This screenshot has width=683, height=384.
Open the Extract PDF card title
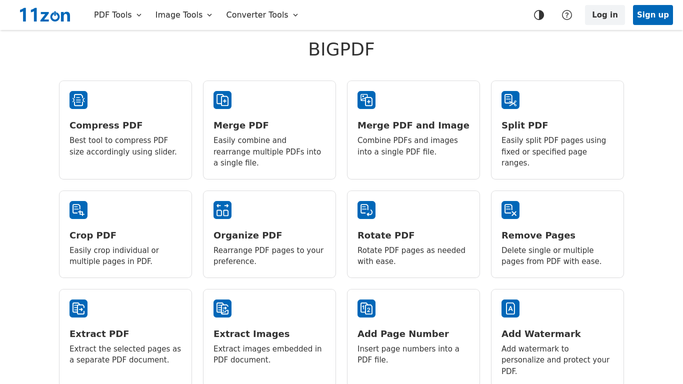click(99, 334)
